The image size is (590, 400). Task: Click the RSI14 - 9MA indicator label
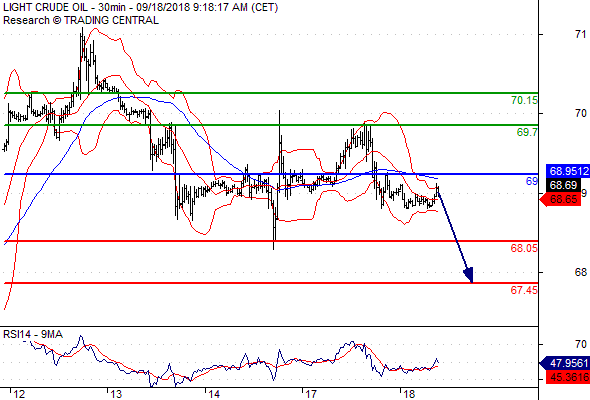click(33, 334)
